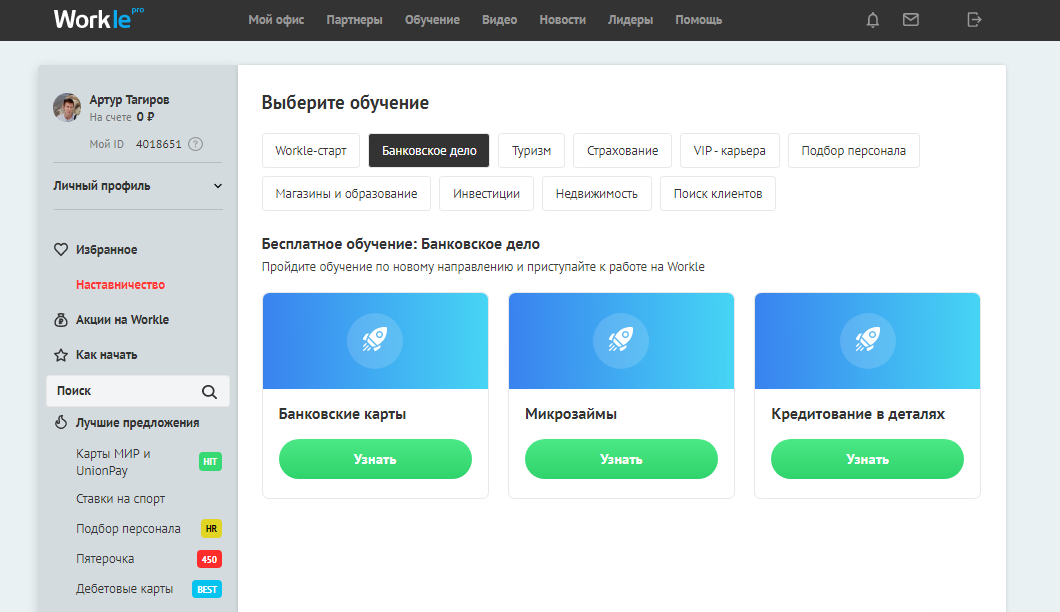Click the magnifier icon in the Поиск field
The height and width of the screenshot is (612, 1060).
point(209,391)
